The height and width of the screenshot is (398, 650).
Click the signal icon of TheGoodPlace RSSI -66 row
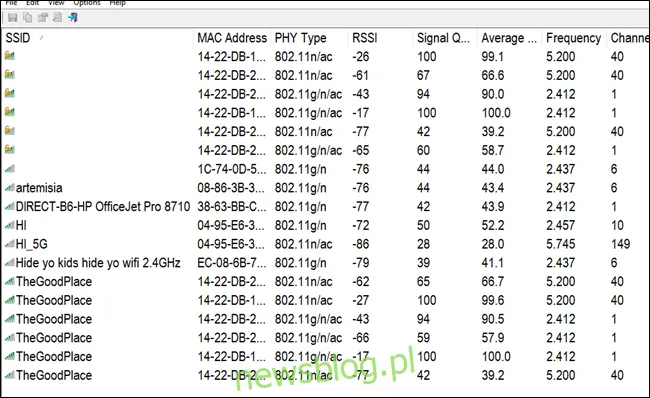coord(10,338)
